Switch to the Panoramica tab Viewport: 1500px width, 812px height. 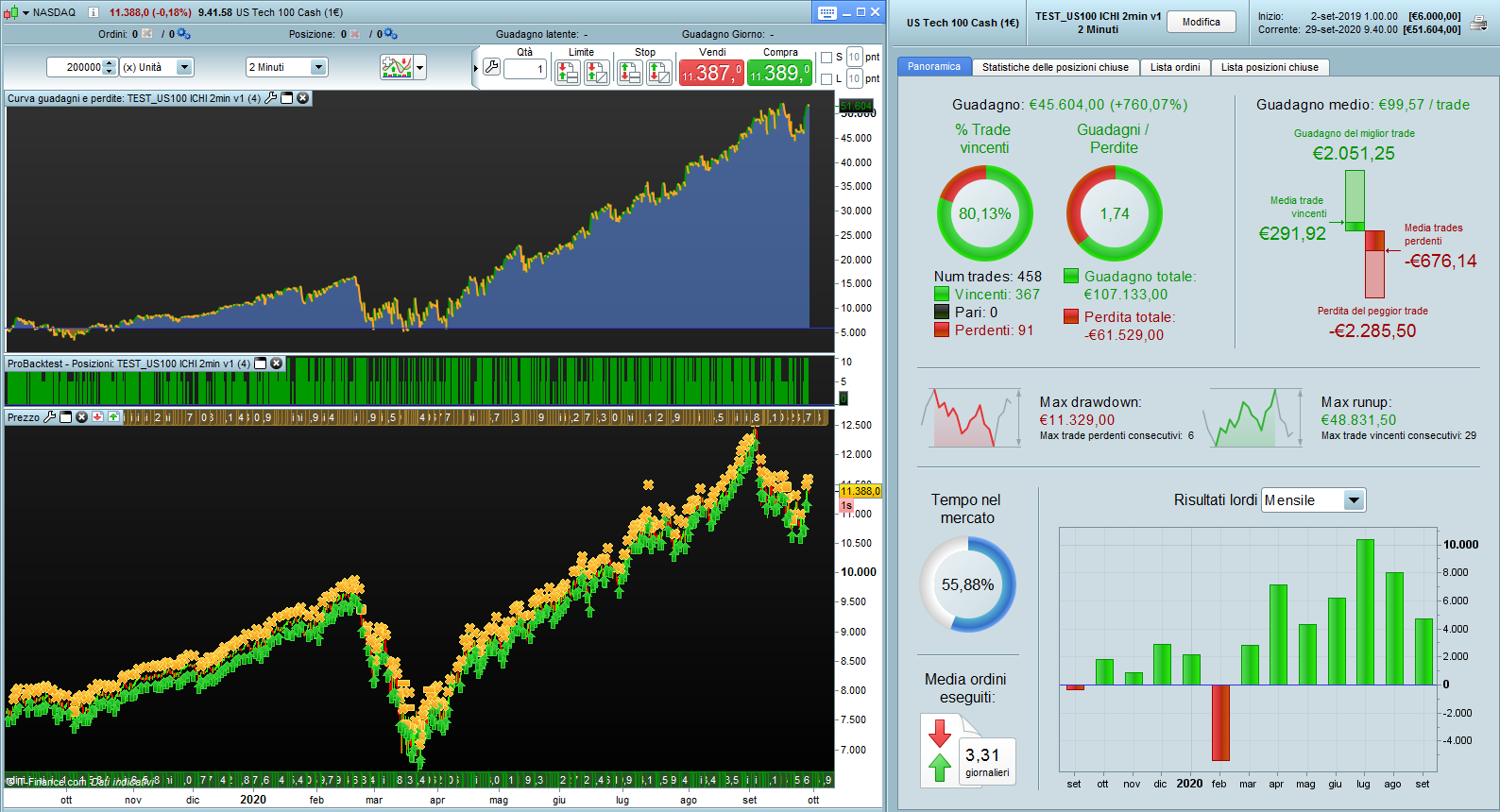[934, 67]
